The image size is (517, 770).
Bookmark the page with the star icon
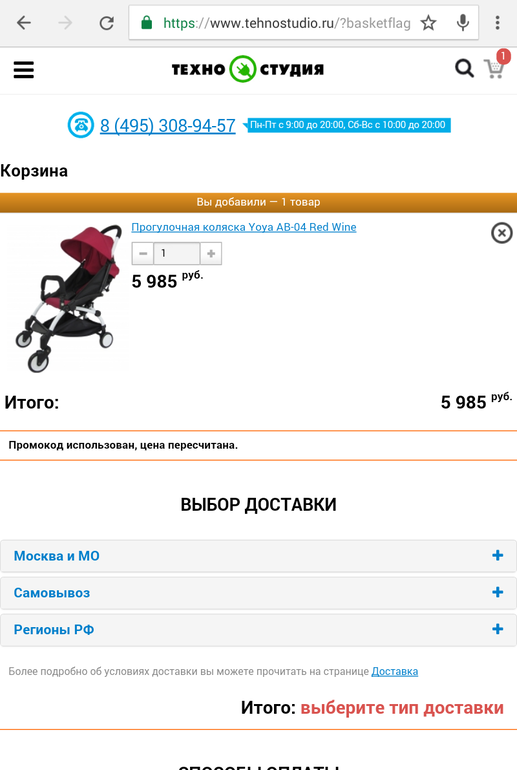428,23
